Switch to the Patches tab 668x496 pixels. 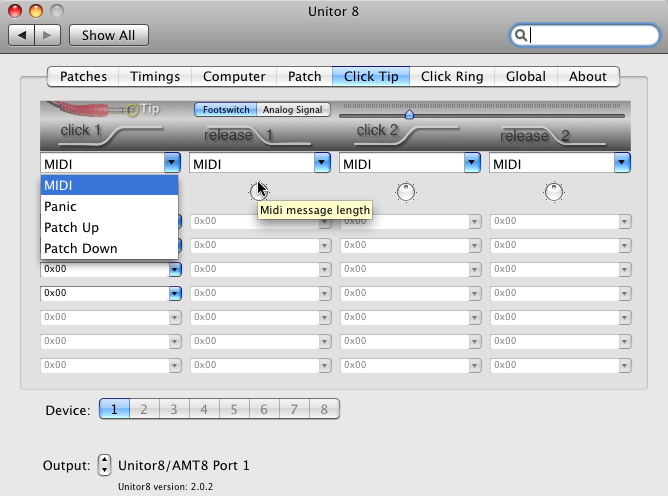point(83,76)
